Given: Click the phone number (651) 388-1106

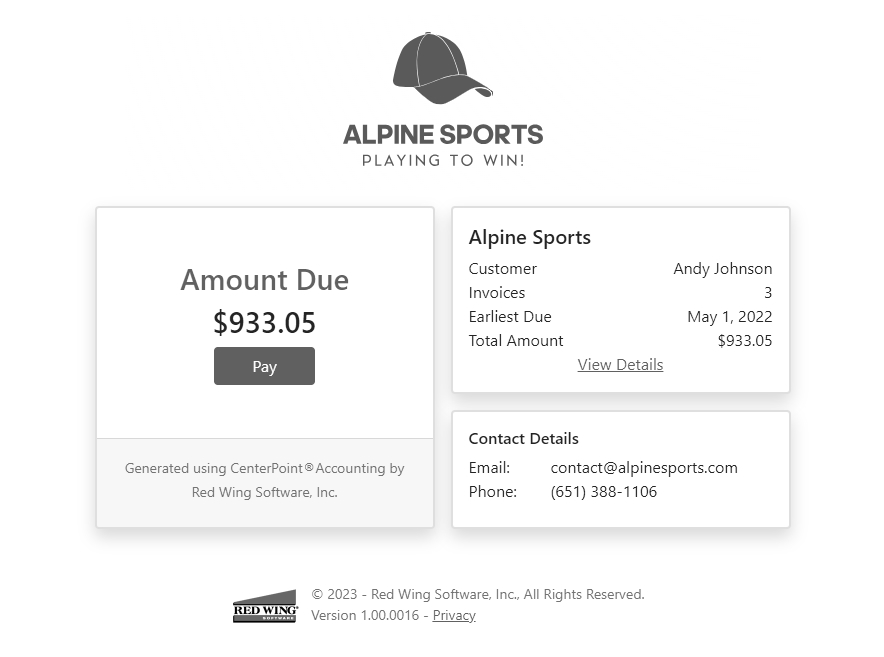Looking at the screenshot, I should coord(604,492).
